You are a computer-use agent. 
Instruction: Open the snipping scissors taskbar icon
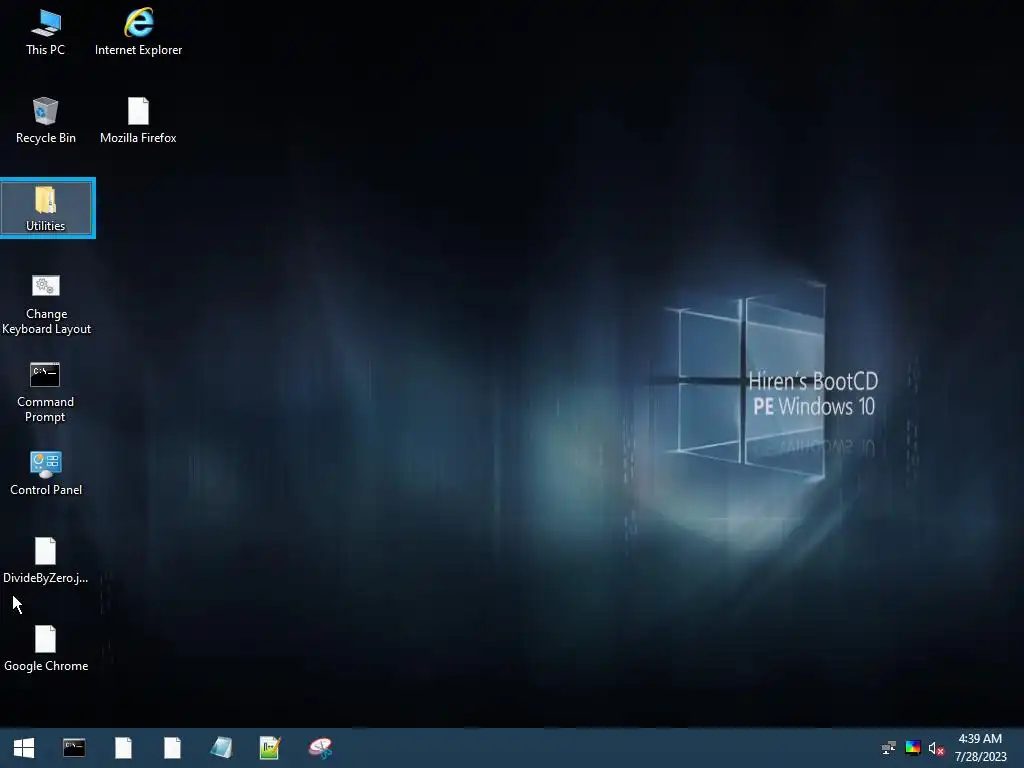click(x=320, y=748)
